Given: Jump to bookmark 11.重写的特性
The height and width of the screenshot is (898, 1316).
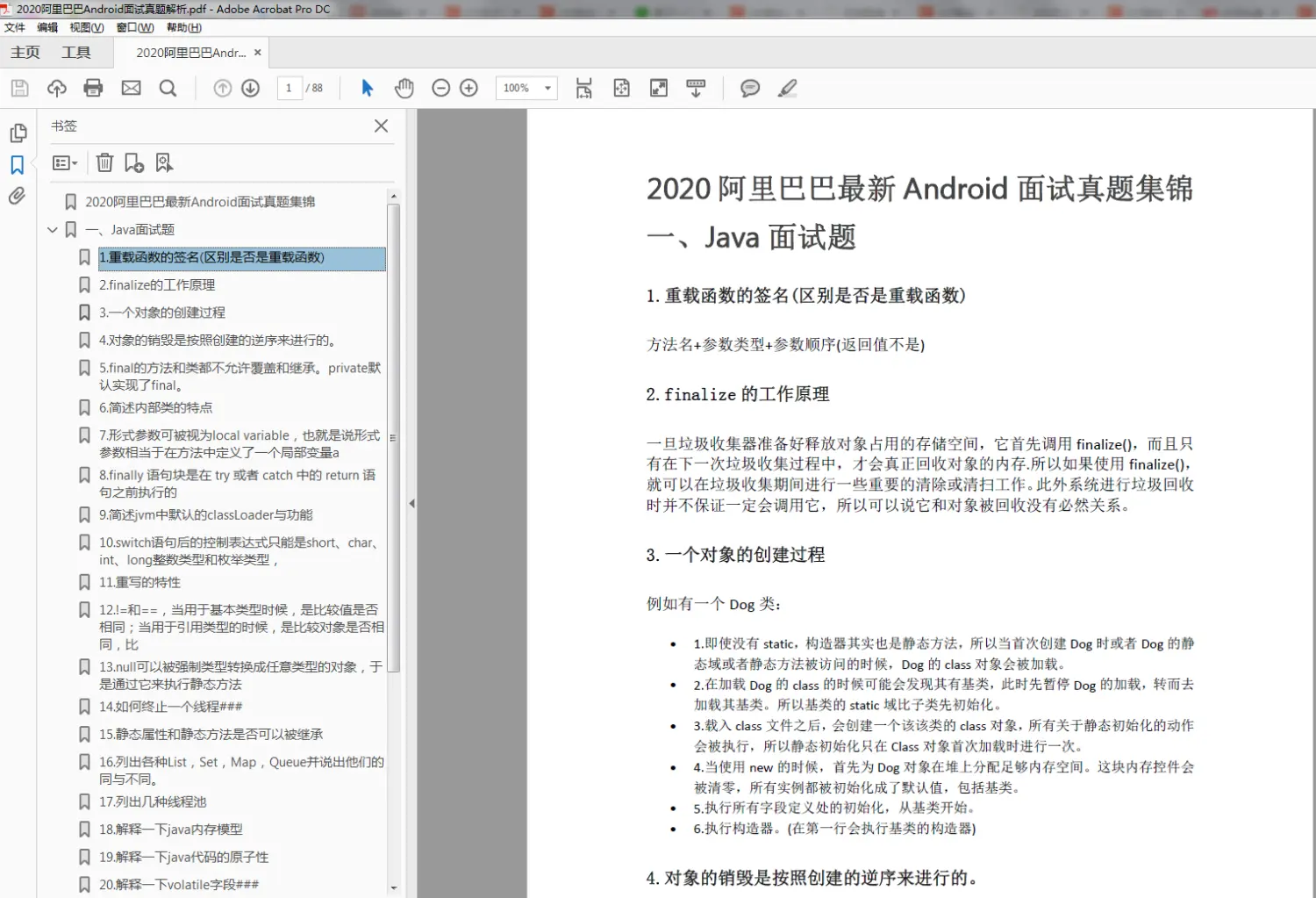Looking at the screenshot, I should click(x=140, y=583).
